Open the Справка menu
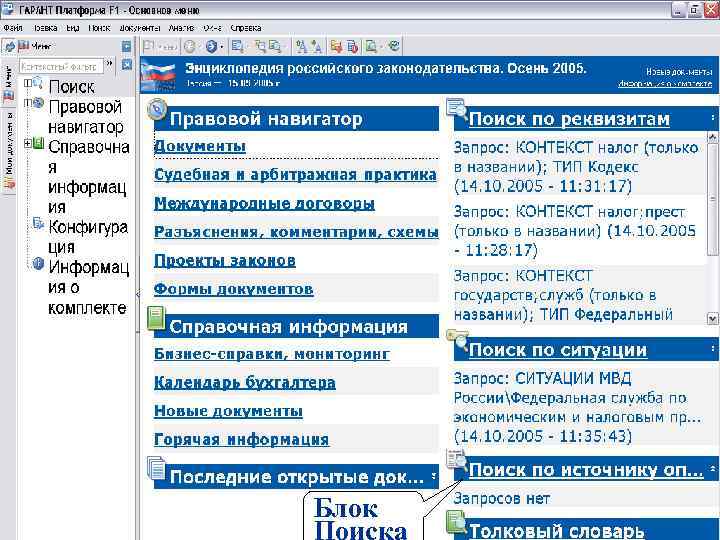The width and height of the screenshot is (720, 540). 246,28
